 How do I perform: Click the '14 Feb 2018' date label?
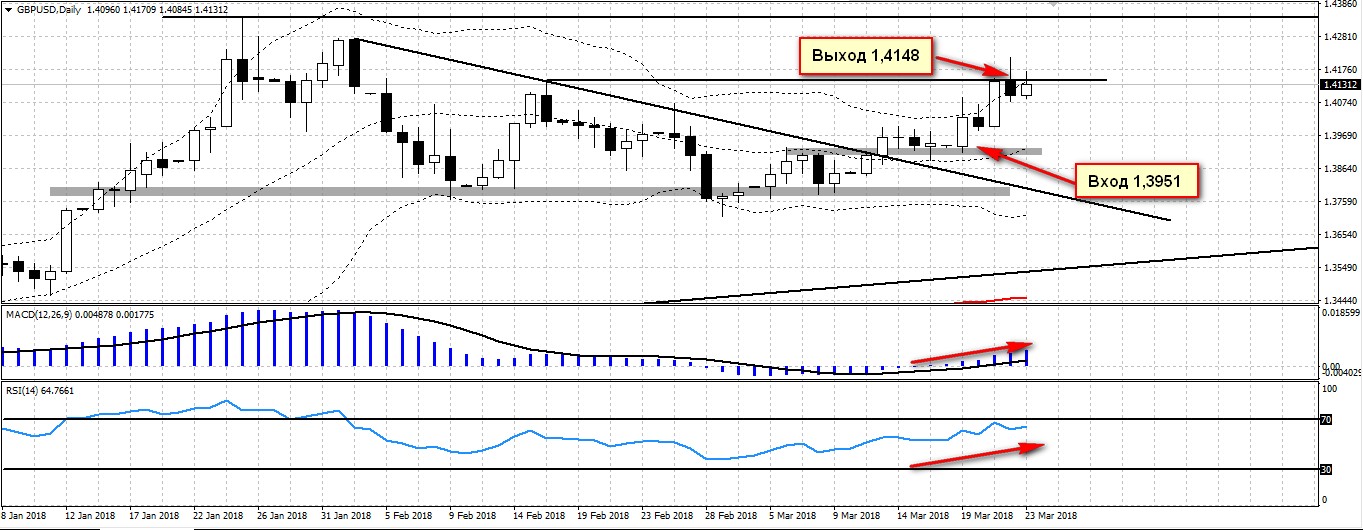point(535,515)
